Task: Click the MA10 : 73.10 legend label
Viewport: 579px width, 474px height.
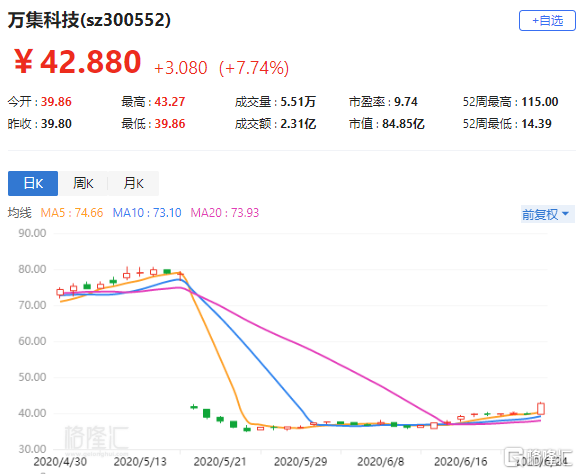Action: point(147,213)
